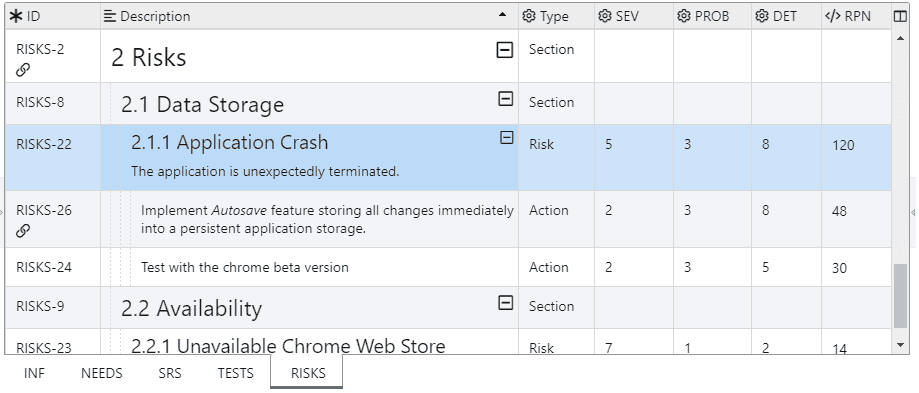
Task: Click 2.2.1 Unavailable Chrome Web Store heading
Action: (x=288, y=346)
